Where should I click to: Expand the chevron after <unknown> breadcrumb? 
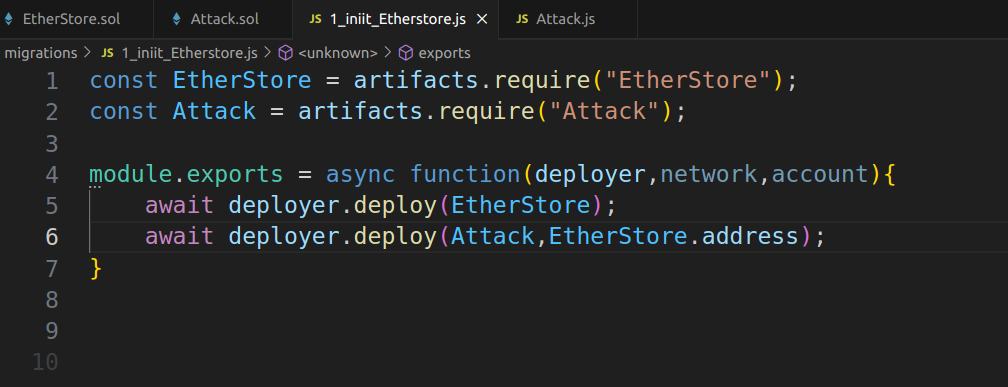(x=388, y=53)
